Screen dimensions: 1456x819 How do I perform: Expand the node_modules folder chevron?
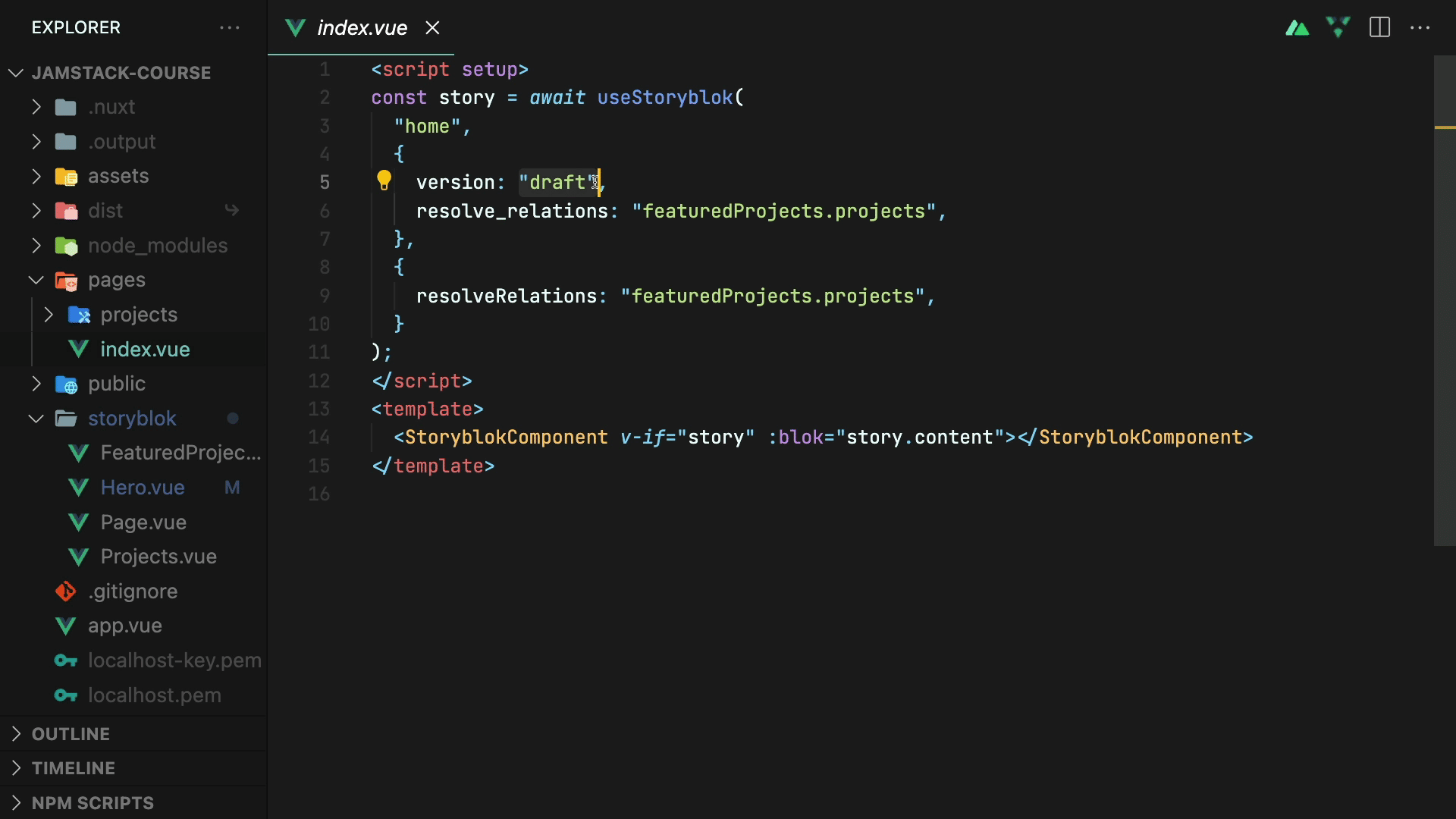(x=36, y=246)
